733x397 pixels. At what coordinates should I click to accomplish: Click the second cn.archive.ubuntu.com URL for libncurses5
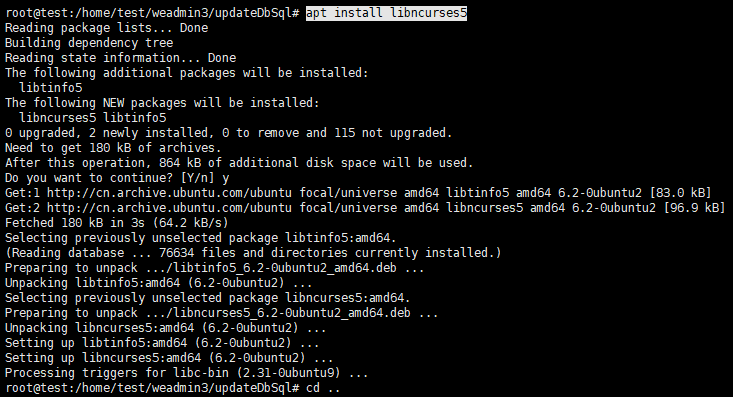[169, 208]
